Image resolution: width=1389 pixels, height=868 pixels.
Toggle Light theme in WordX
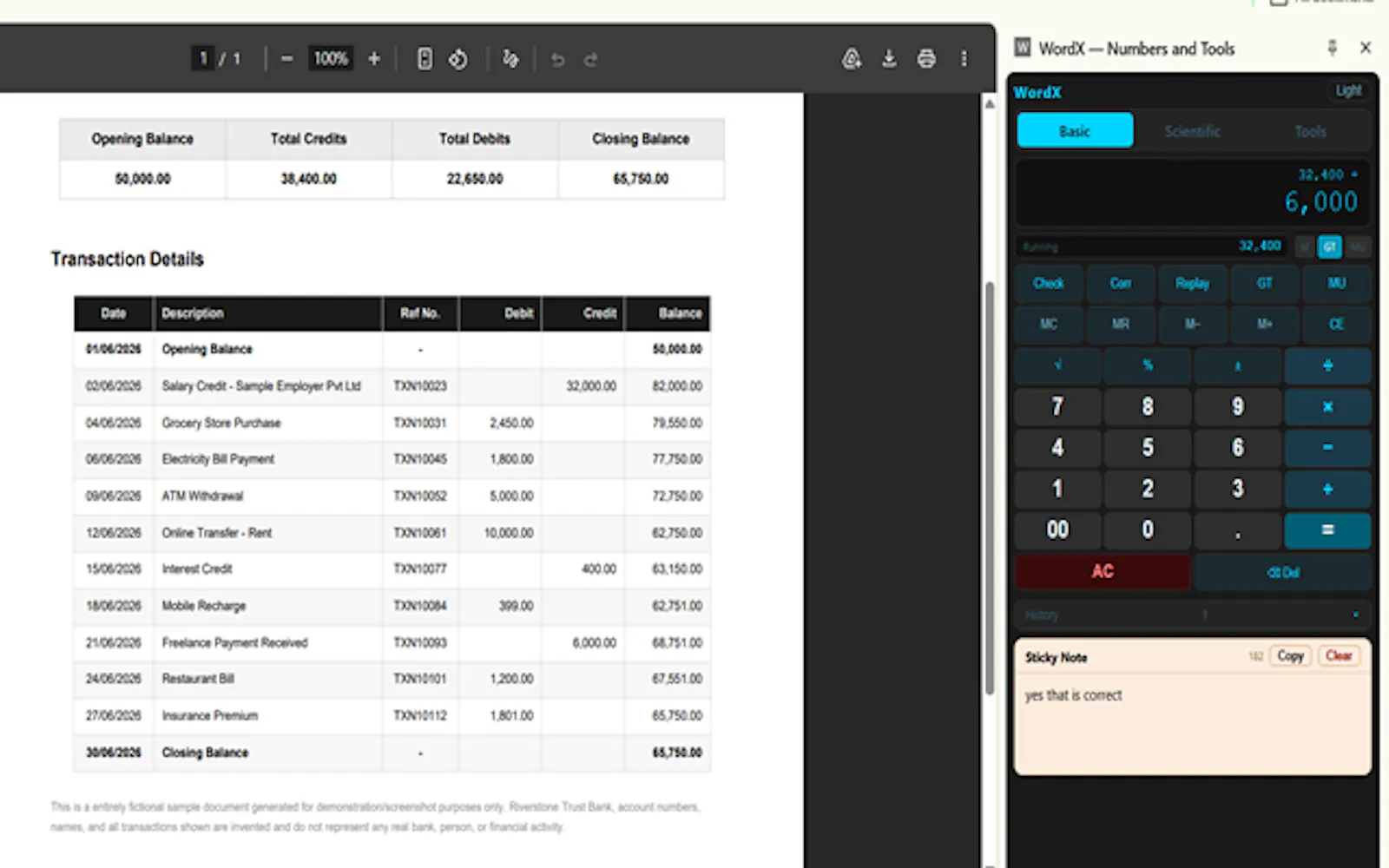pyautogui.click(x=1348, y=91)
